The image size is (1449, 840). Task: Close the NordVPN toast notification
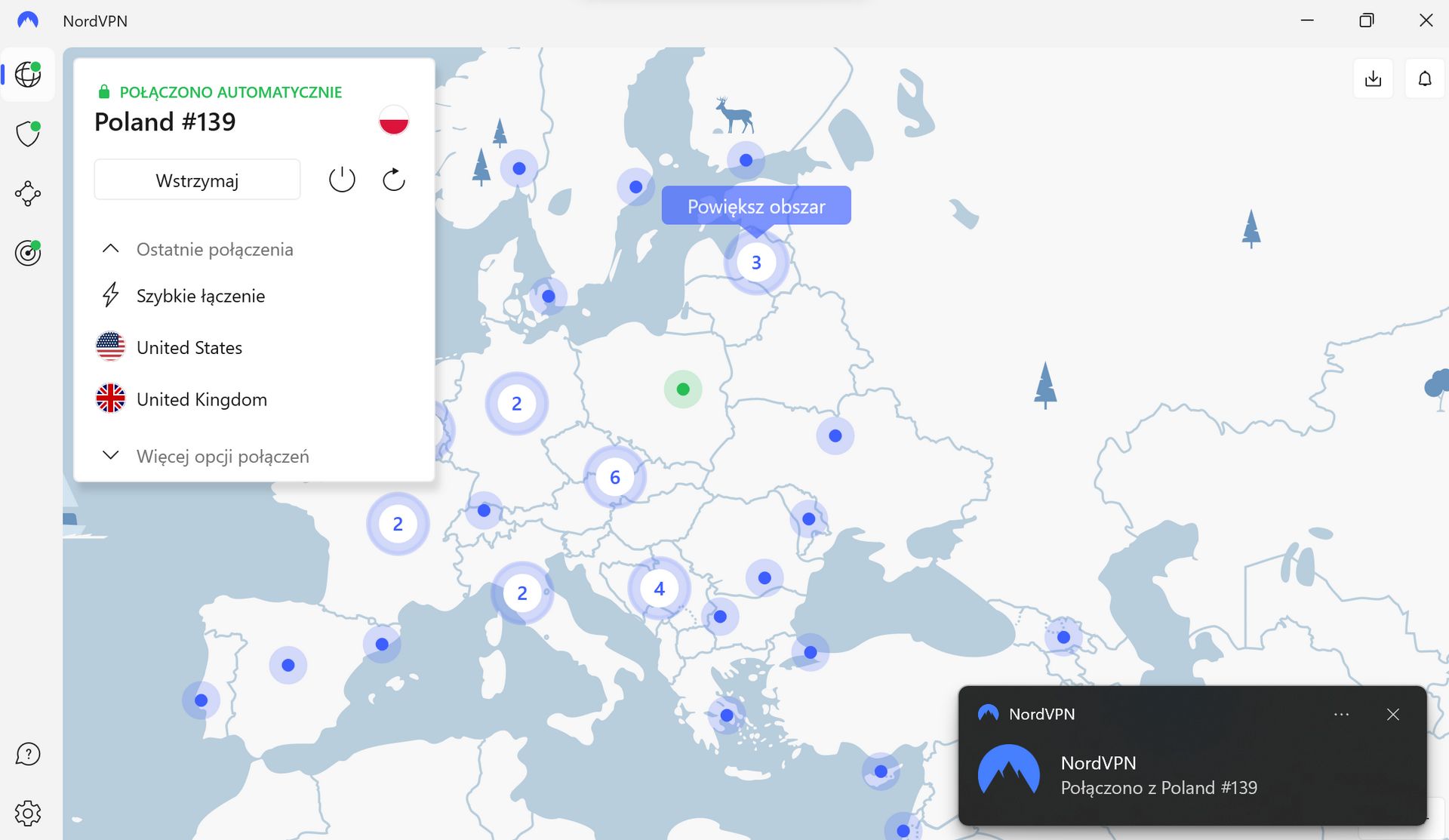pyautogui.click(x=1393, y=714)
